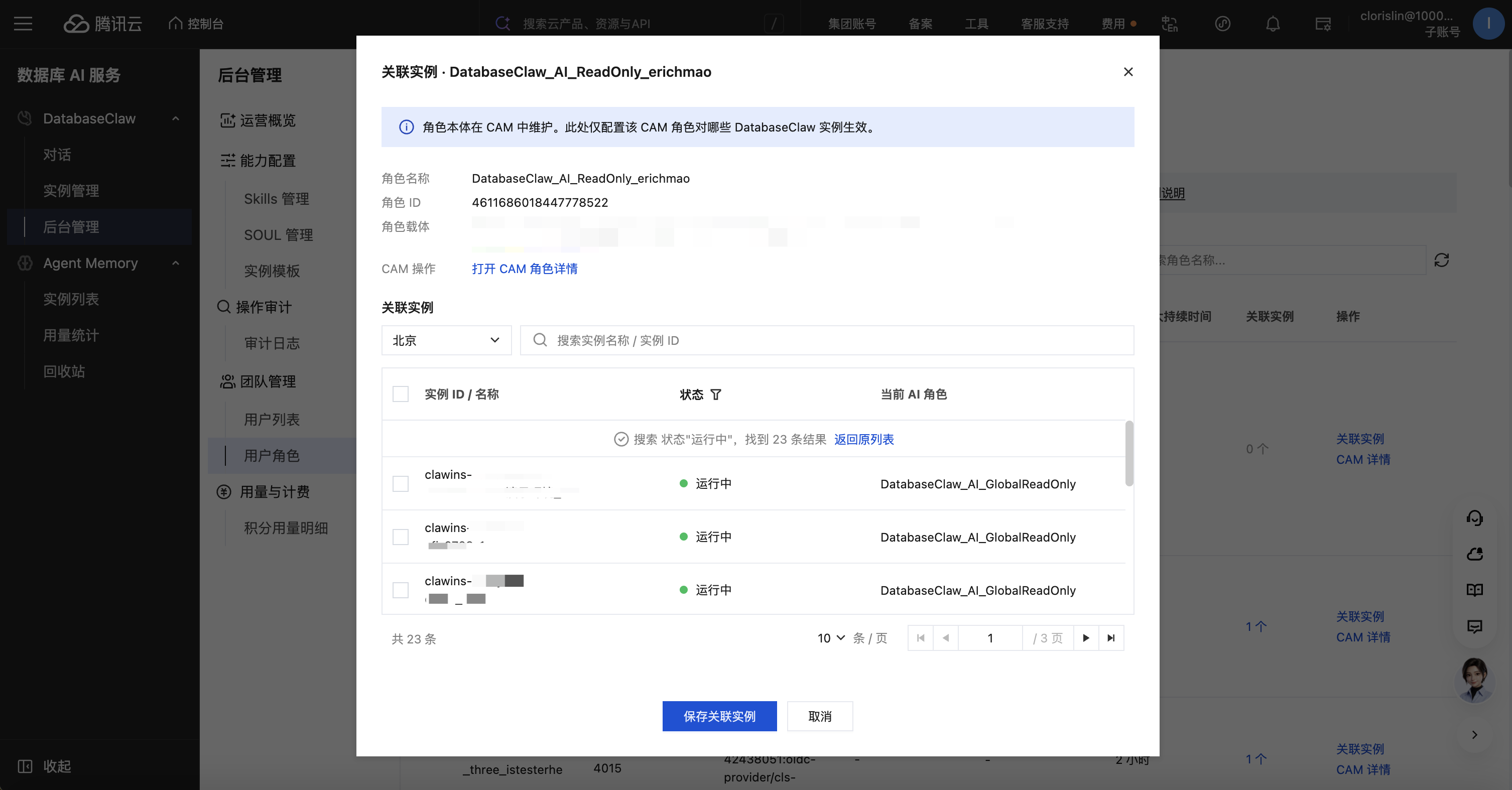This screenshot has width=1512, height=790.
Task: Go to the next page of instances
Action: (1086, 638)
